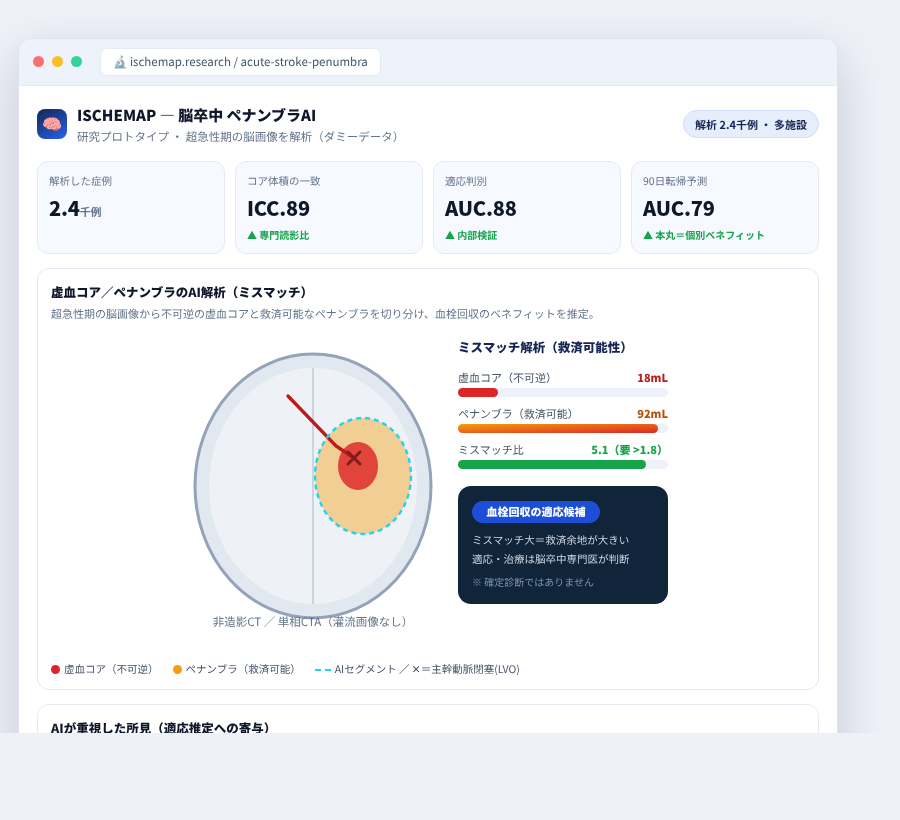Click the ※ 確定診断ではありません disclaimer
Viewport: 900px width, 820px height.
(x=533, y=582)
